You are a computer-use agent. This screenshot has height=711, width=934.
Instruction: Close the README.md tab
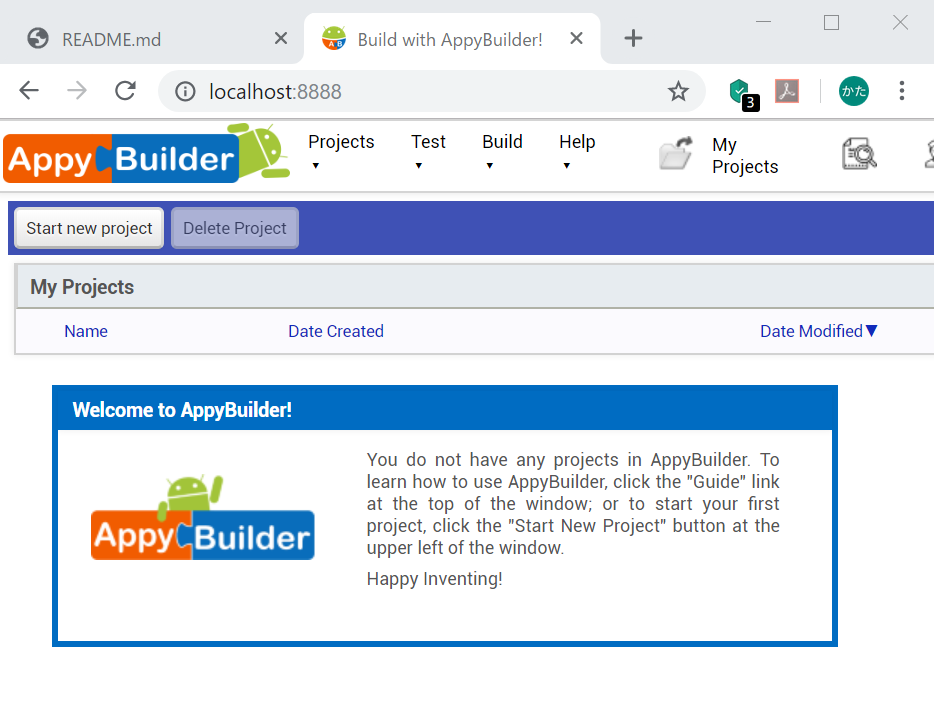pos(281,39)
